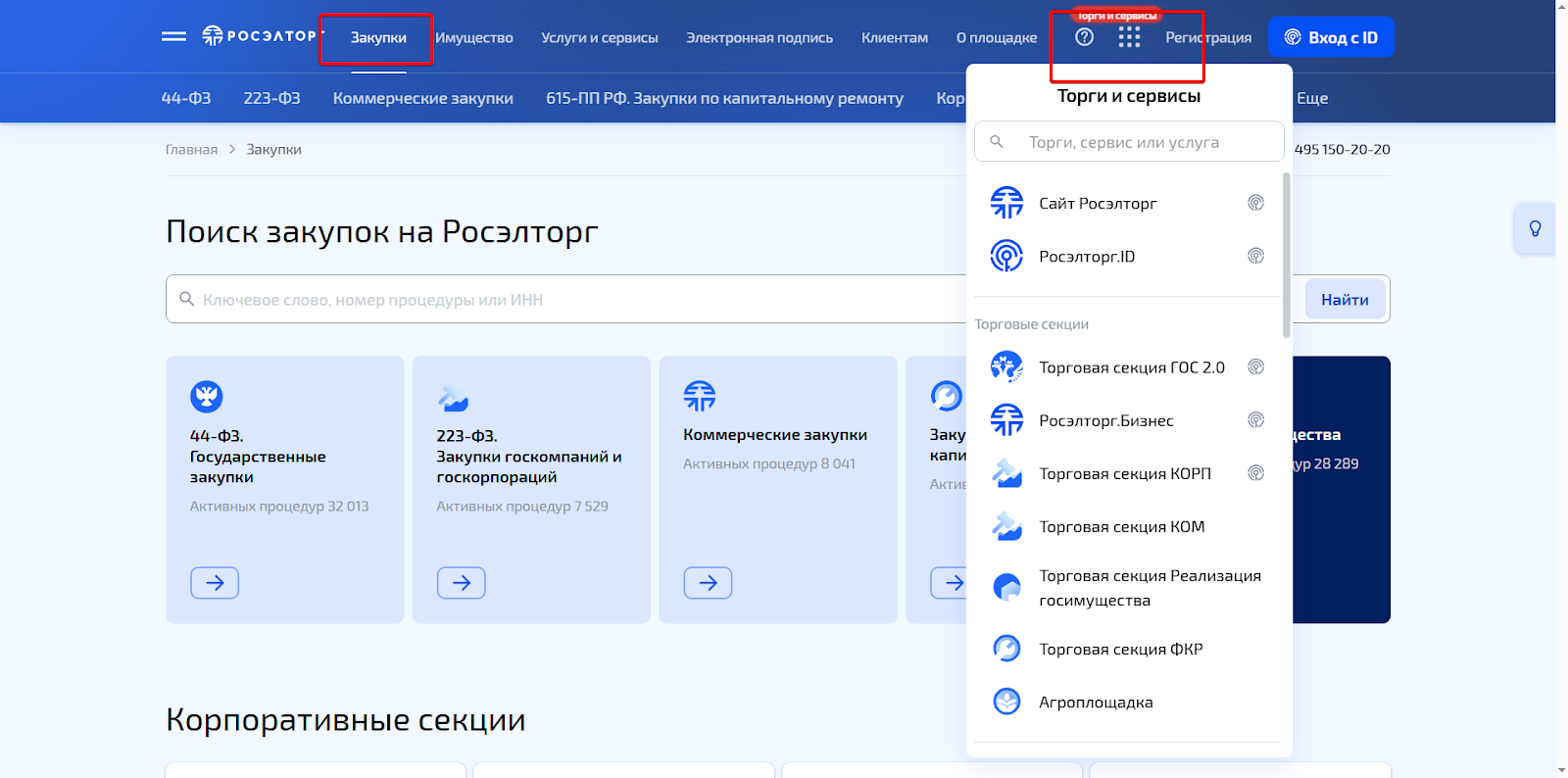Image resolution: width=1568 pixels, height=778 pixels.
Task: Open the О площадке menu
Action: [x=997, y=37]
